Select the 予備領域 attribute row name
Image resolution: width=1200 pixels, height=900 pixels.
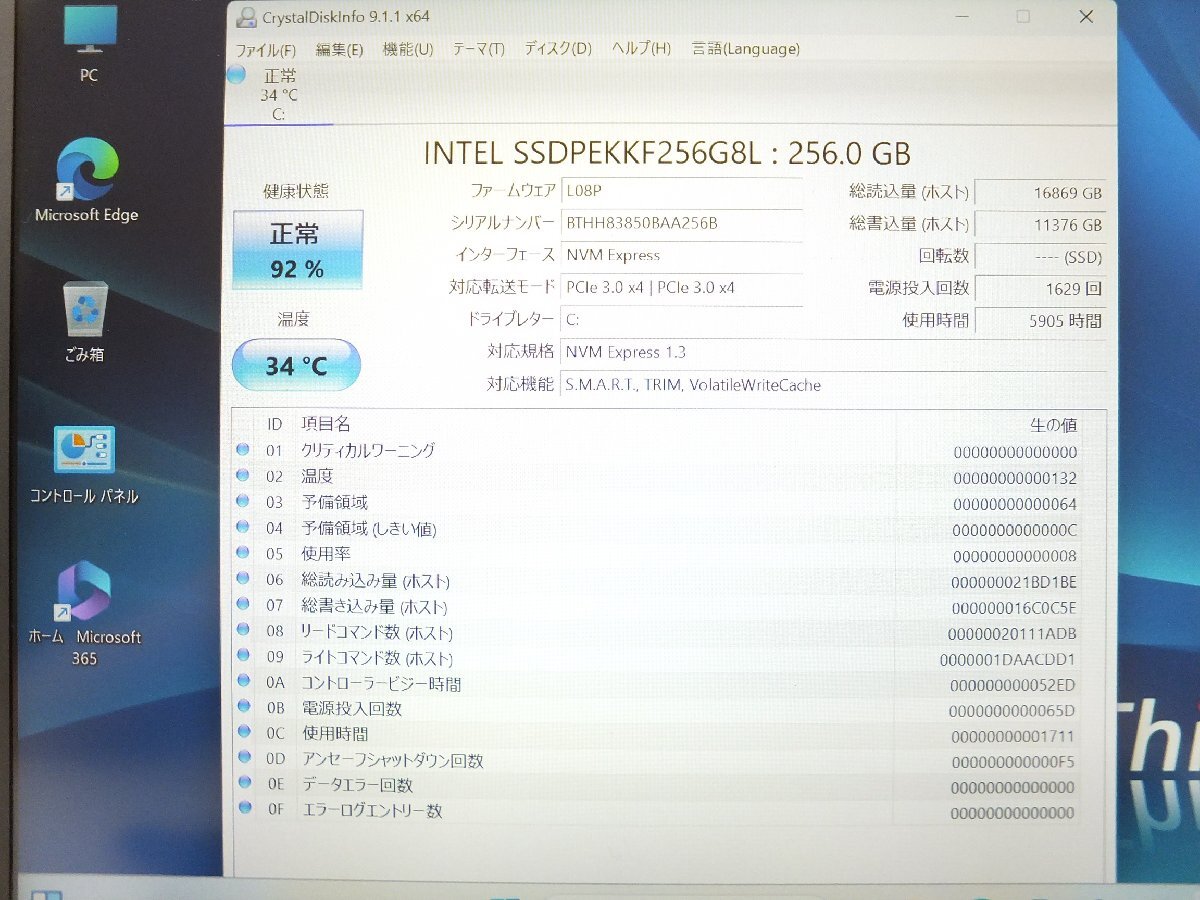(334, 502)
